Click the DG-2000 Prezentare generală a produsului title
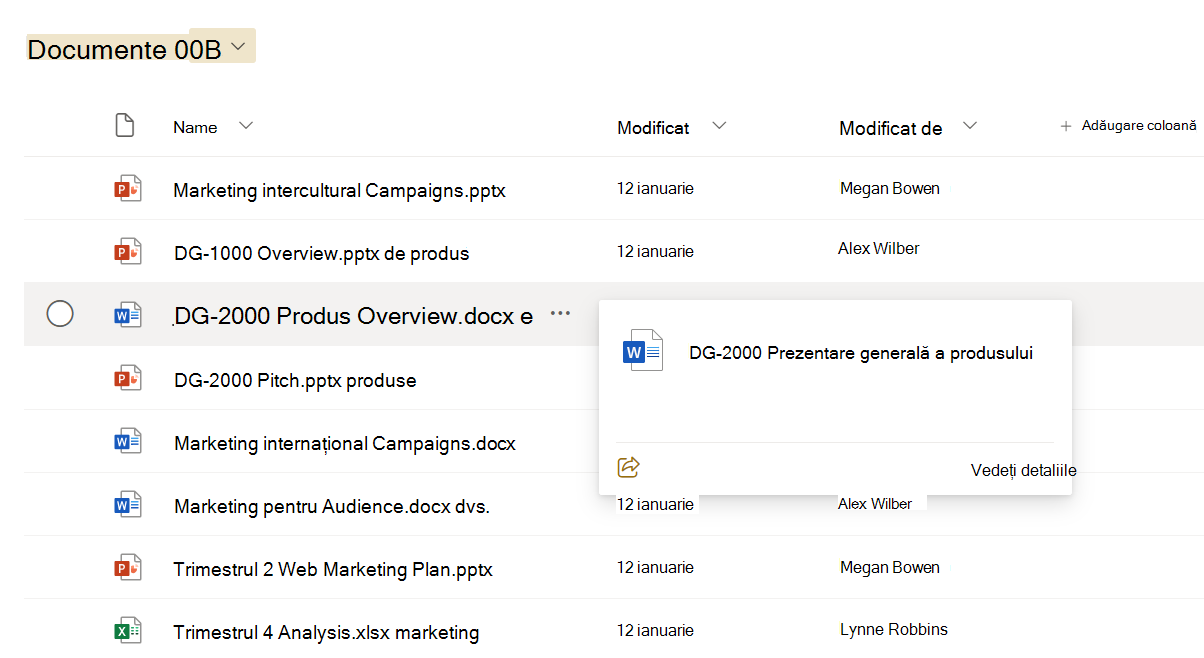Viewport: 1204px width, 658px height. tap(861, 352)
